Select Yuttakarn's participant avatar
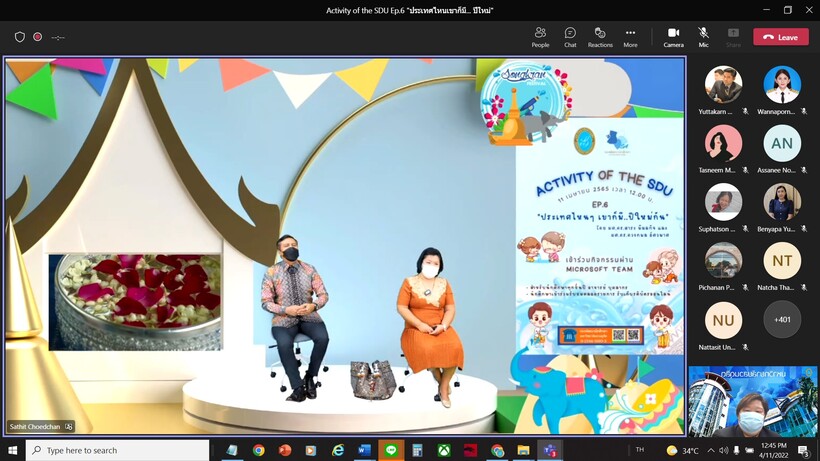This screenshot has width=820, height=461. point(723,85)
